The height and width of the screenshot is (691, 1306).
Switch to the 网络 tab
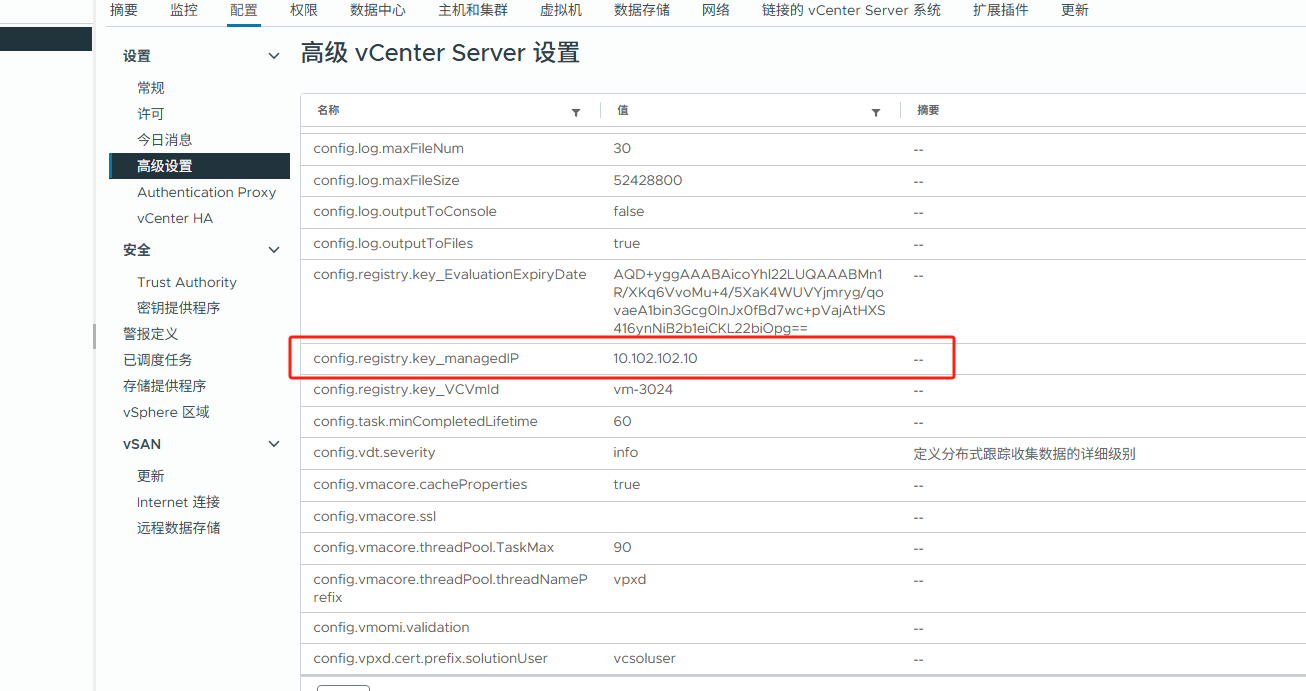click(716, 10)
